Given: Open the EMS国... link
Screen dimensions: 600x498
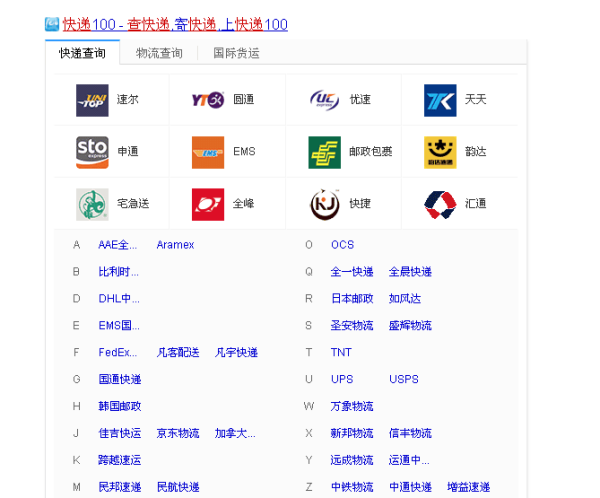Looking at the screenshot, I should click(119, 326).
